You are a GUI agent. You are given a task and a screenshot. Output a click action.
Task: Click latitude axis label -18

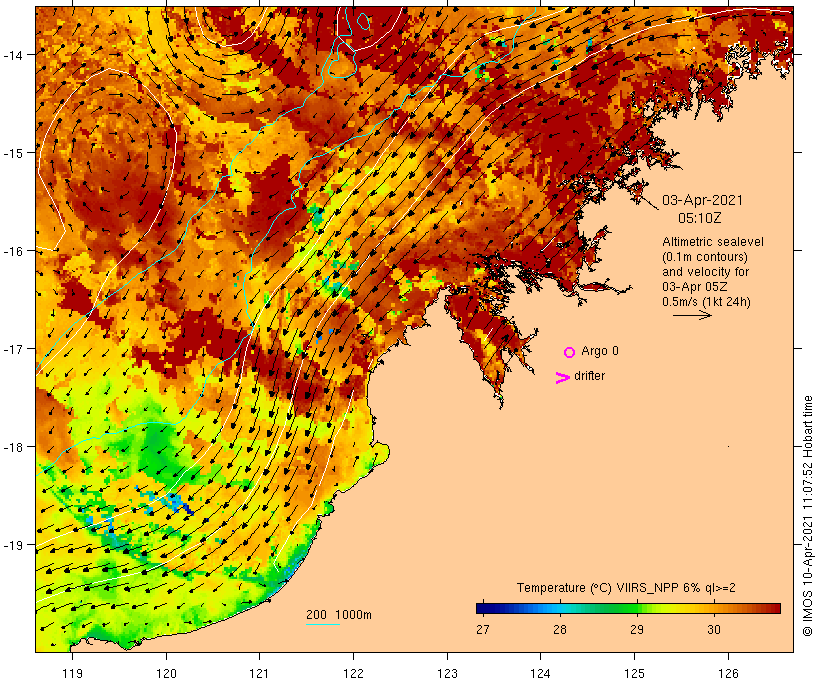(x=13, y=447)
